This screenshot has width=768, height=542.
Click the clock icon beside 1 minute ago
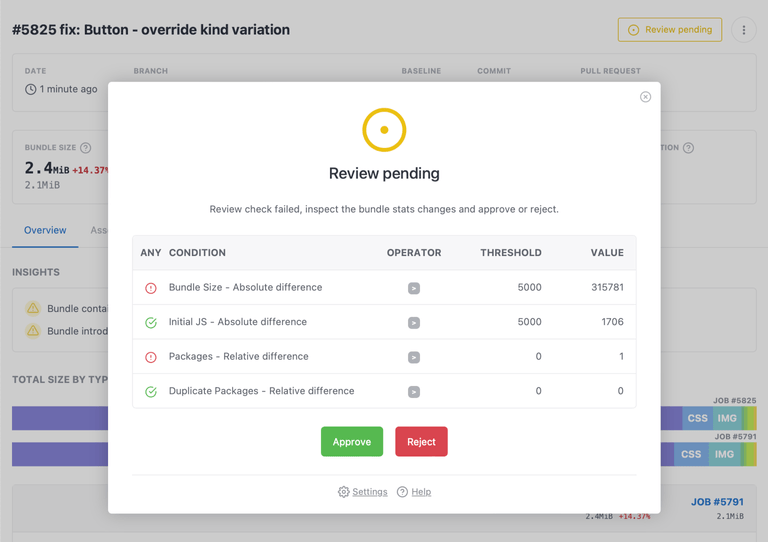coord(30,89)
